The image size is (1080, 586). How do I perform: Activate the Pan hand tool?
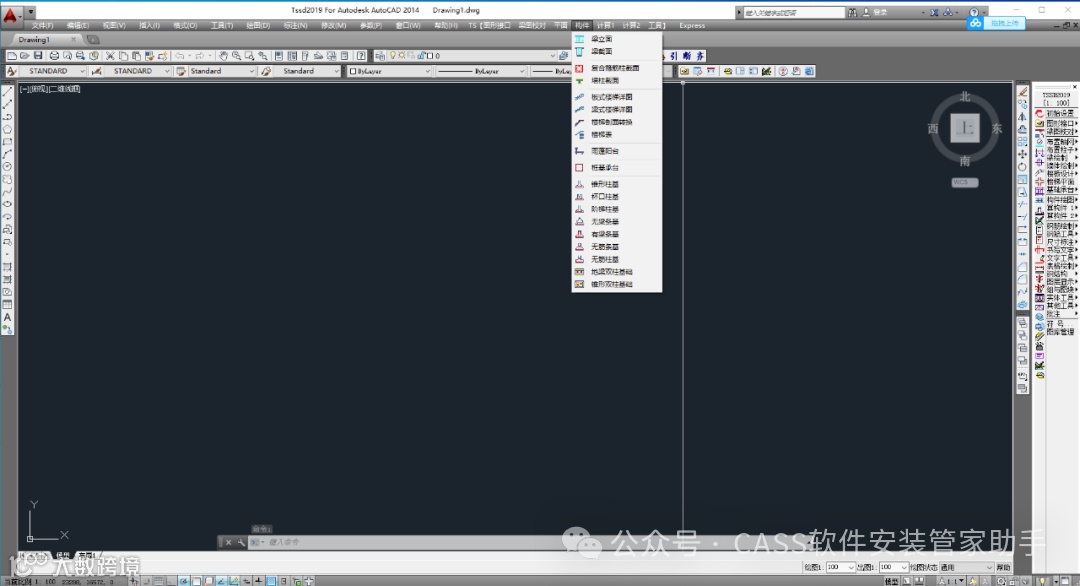[x=223, y=56]
